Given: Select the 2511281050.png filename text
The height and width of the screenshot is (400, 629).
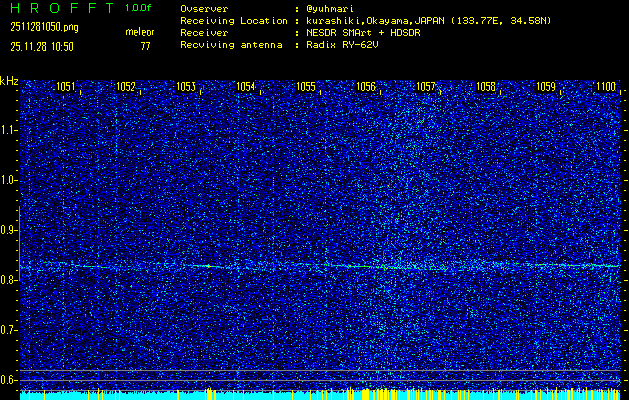Looking at the screenshot, I should [39, 31].
